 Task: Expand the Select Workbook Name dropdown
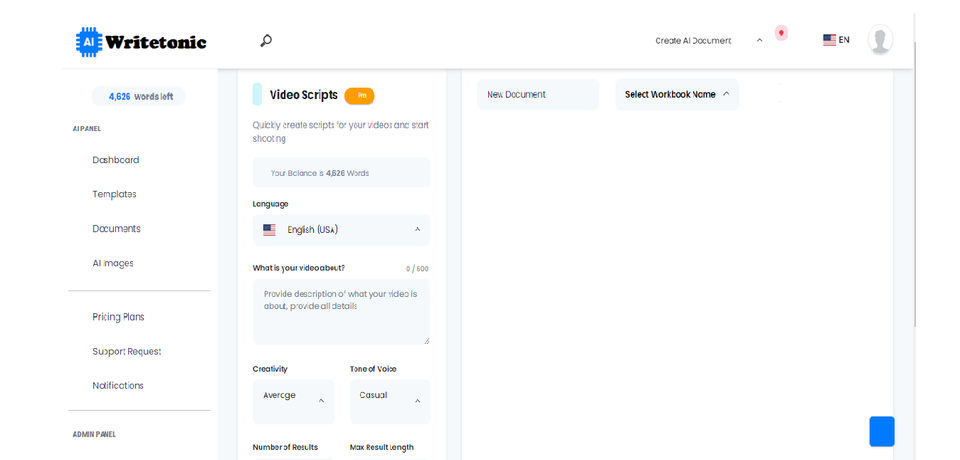(677, 94)
